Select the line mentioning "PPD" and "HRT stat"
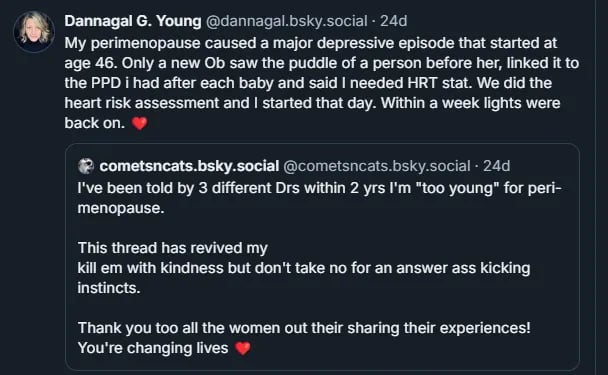This screenshot has width=608, height=375. (308, 83)
